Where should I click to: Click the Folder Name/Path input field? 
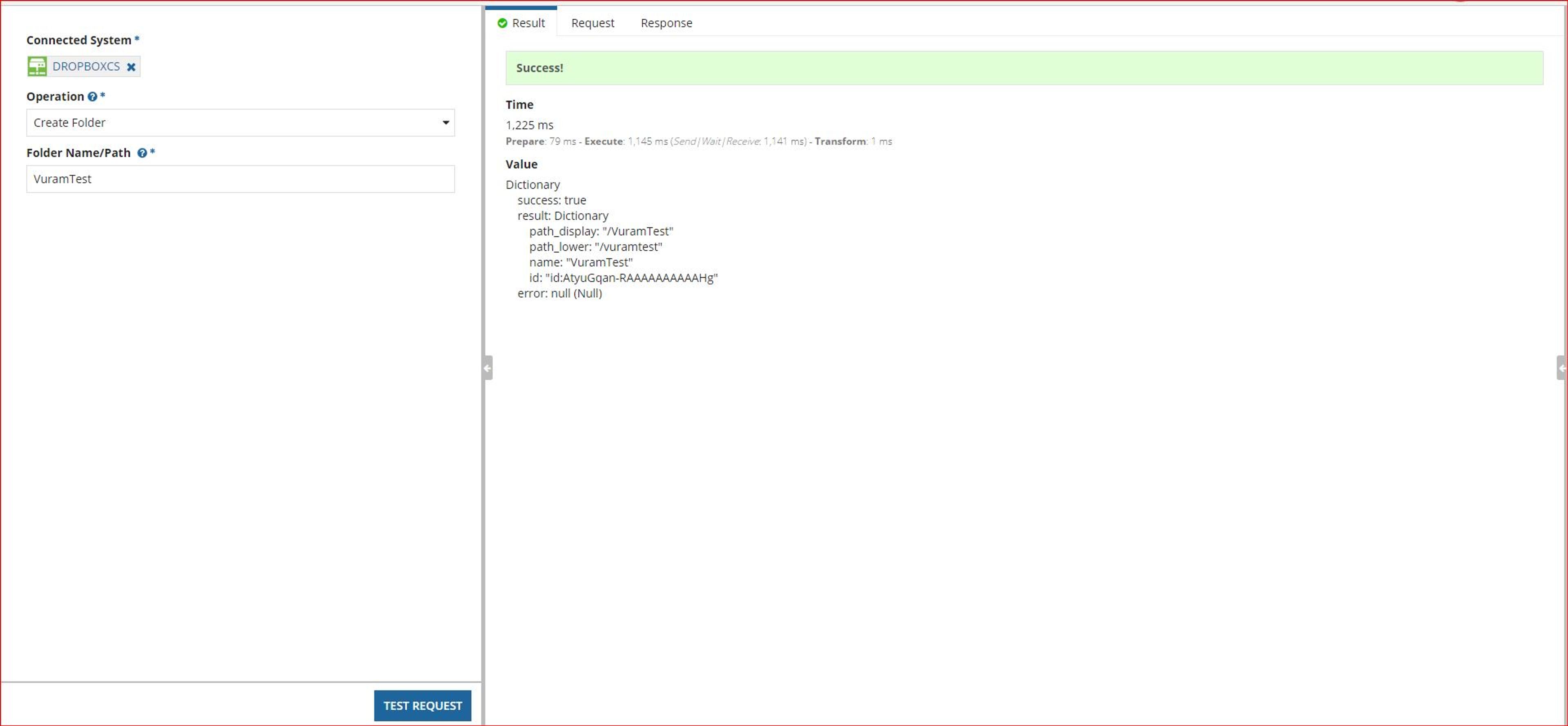click(241, 179)
